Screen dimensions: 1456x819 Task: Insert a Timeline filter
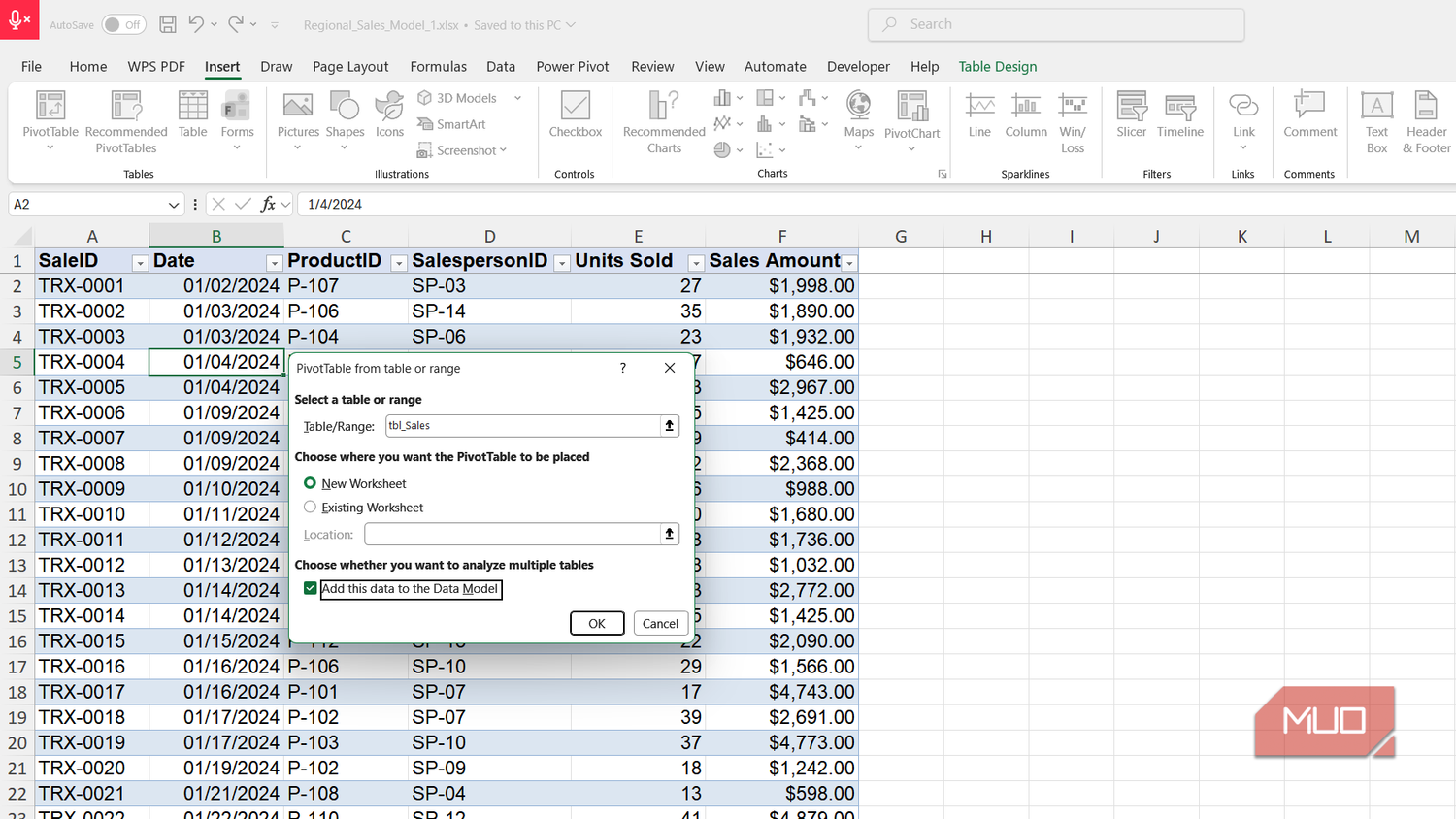(1180, 115)
